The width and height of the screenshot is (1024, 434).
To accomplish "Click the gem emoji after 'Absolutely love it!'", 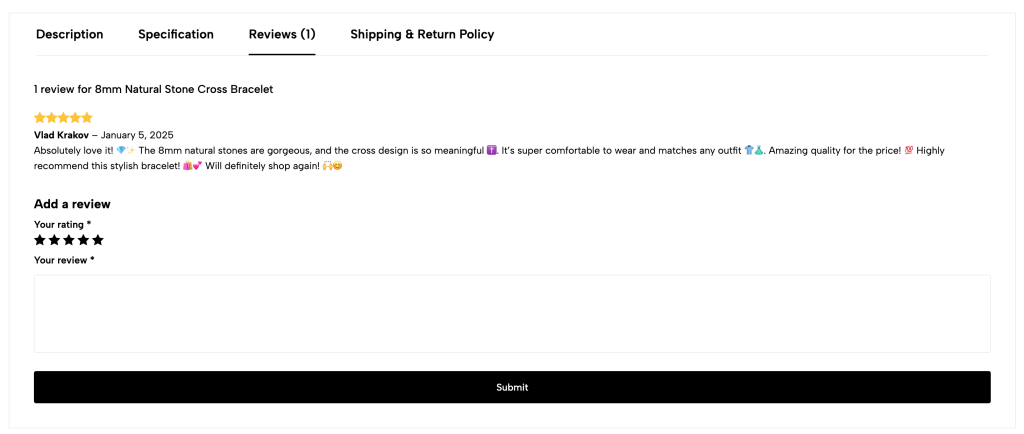I will pyautogui.click(x=121, y=151).
